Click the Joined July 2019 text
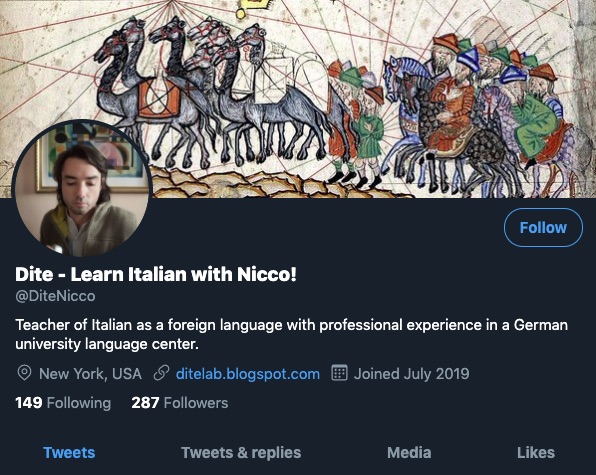This screenshot has width=596, height=475. tap(412, 374)
